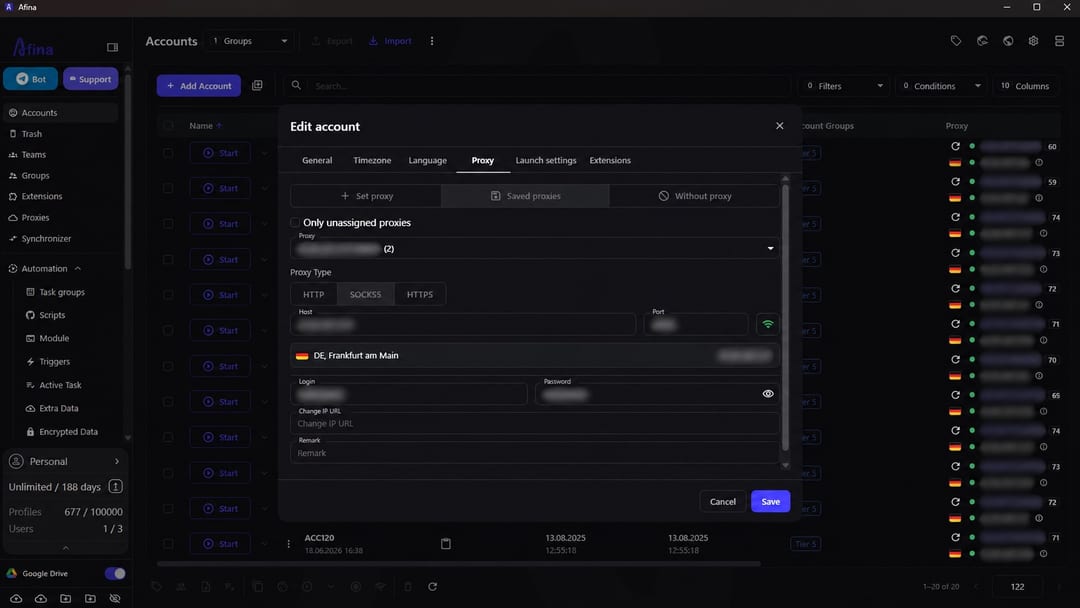The image size is (1080, 608).
Task: Switch to the Language tab
Action: click(x=427, y=160)
